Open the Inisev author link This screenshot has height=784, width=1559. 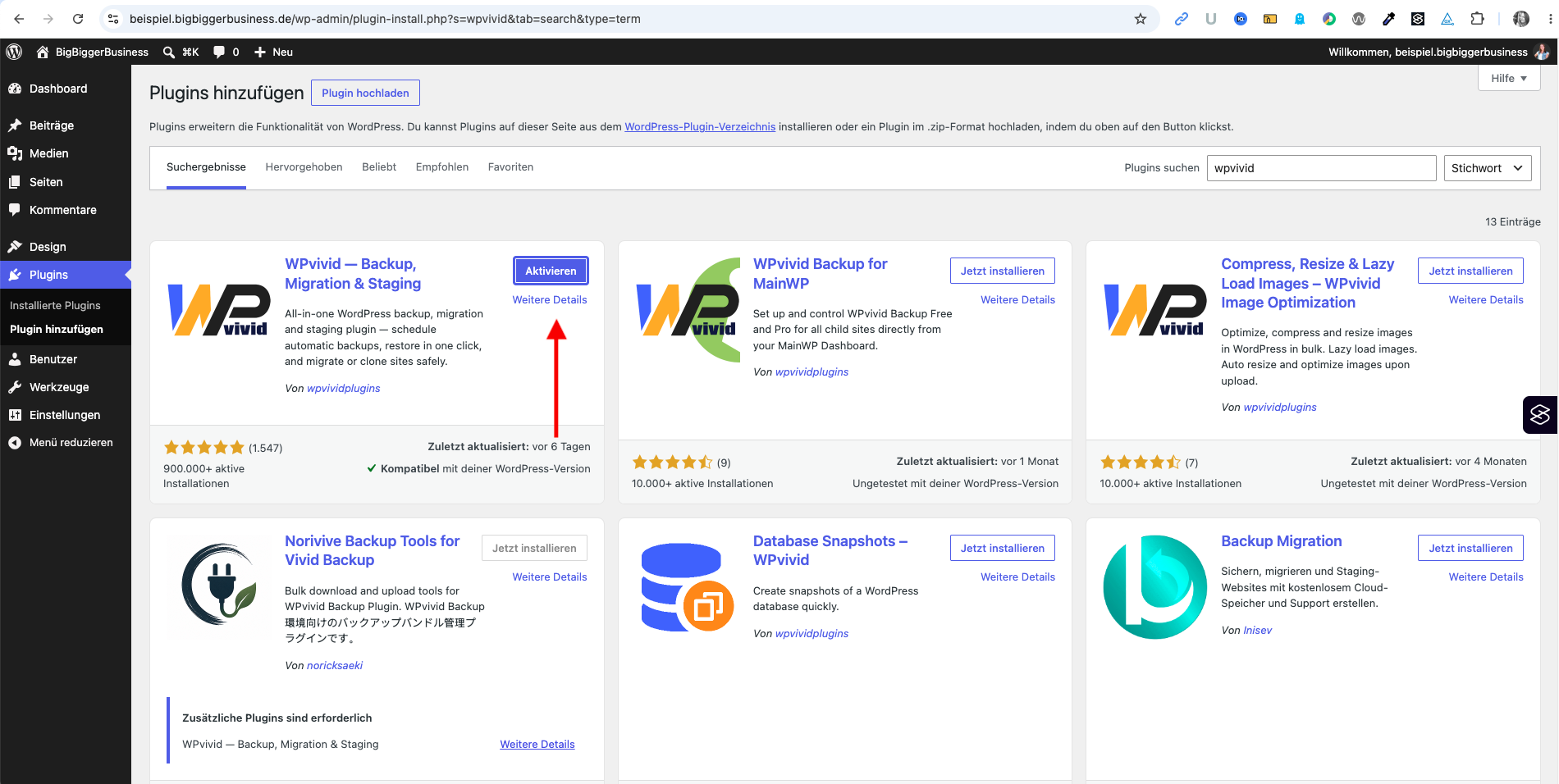pos(1257,630)
